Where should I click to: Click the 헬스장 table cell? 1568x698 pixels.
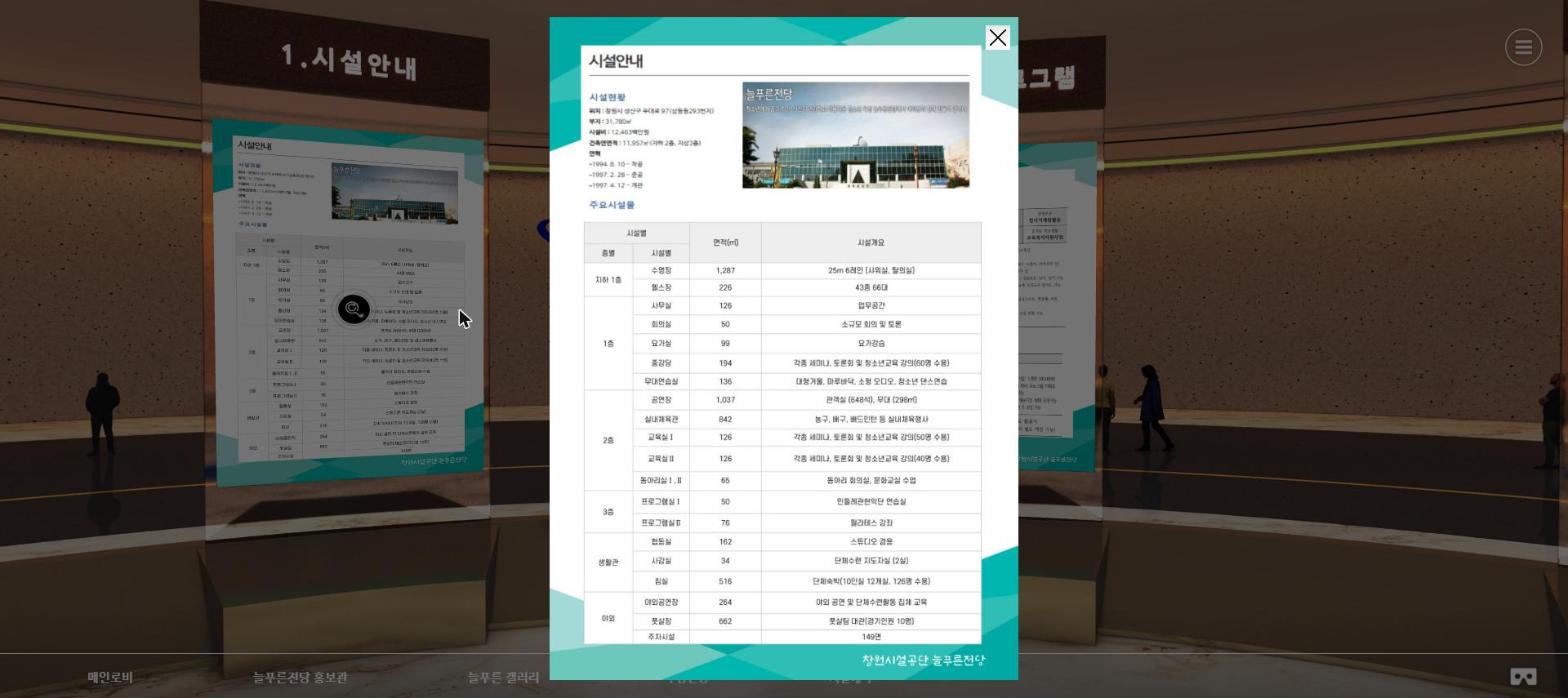(x=661, y=288)
